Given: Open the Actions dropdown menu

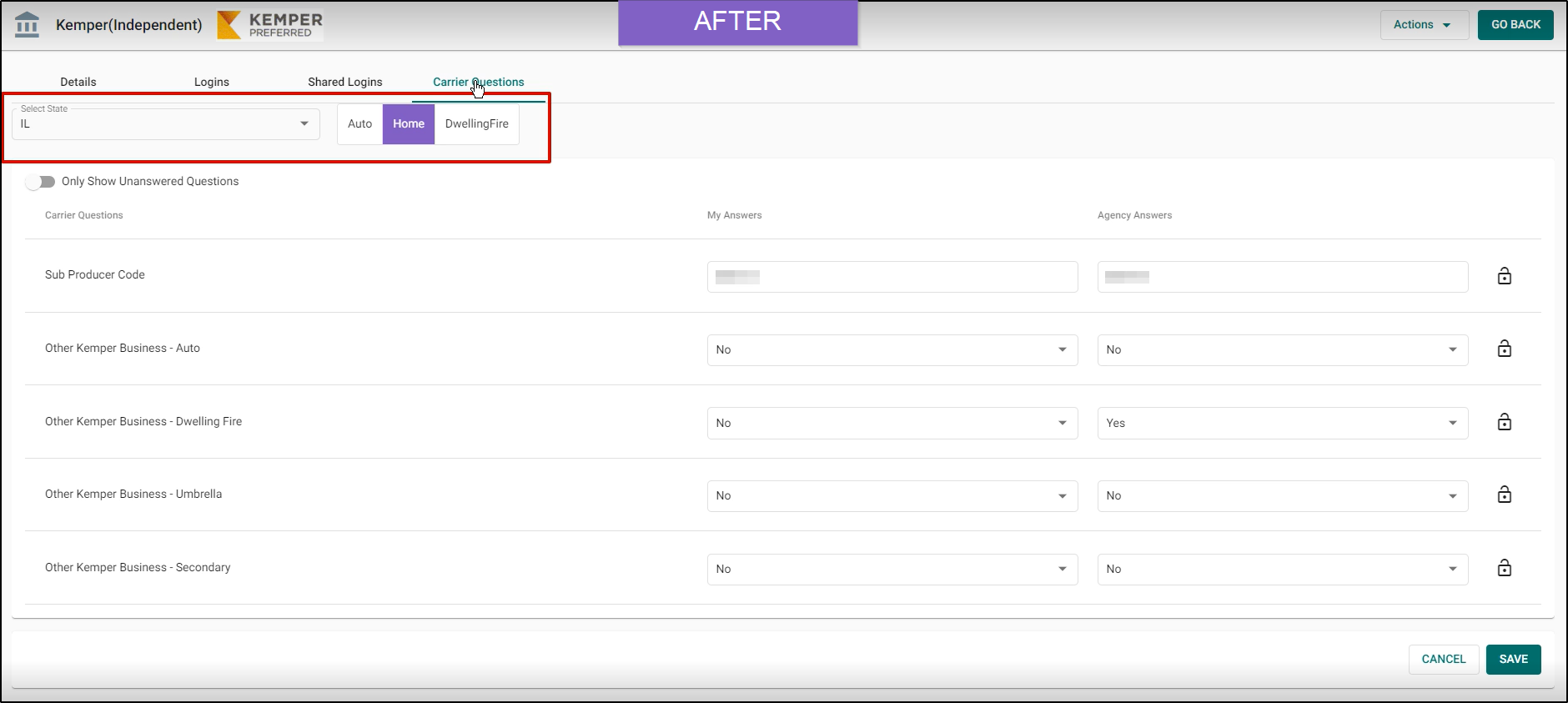Looking at the screenshot, I should pos(1424,25).
